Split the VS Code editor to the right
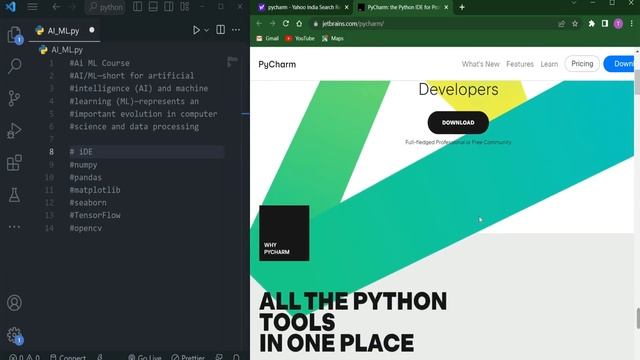Image resolution: width=640 pixels, height=360 pixels. (220, 29)
